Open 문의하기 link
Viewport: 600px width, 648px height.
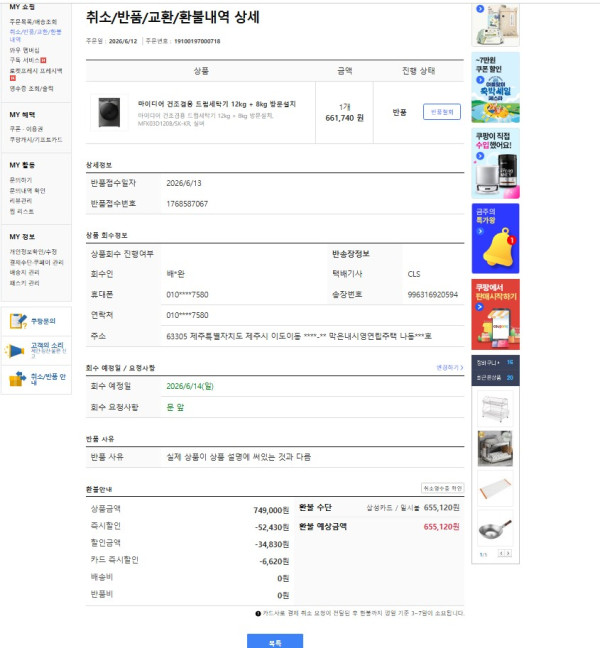tap(21, 180)
